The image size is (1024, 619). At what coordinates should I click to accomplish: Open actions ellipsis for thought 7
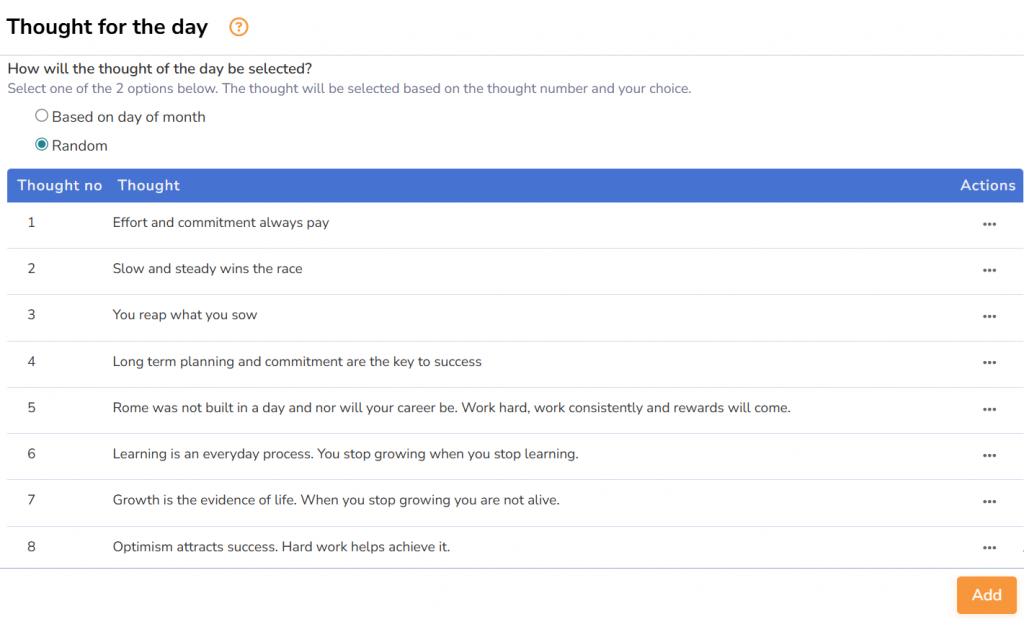989,501
